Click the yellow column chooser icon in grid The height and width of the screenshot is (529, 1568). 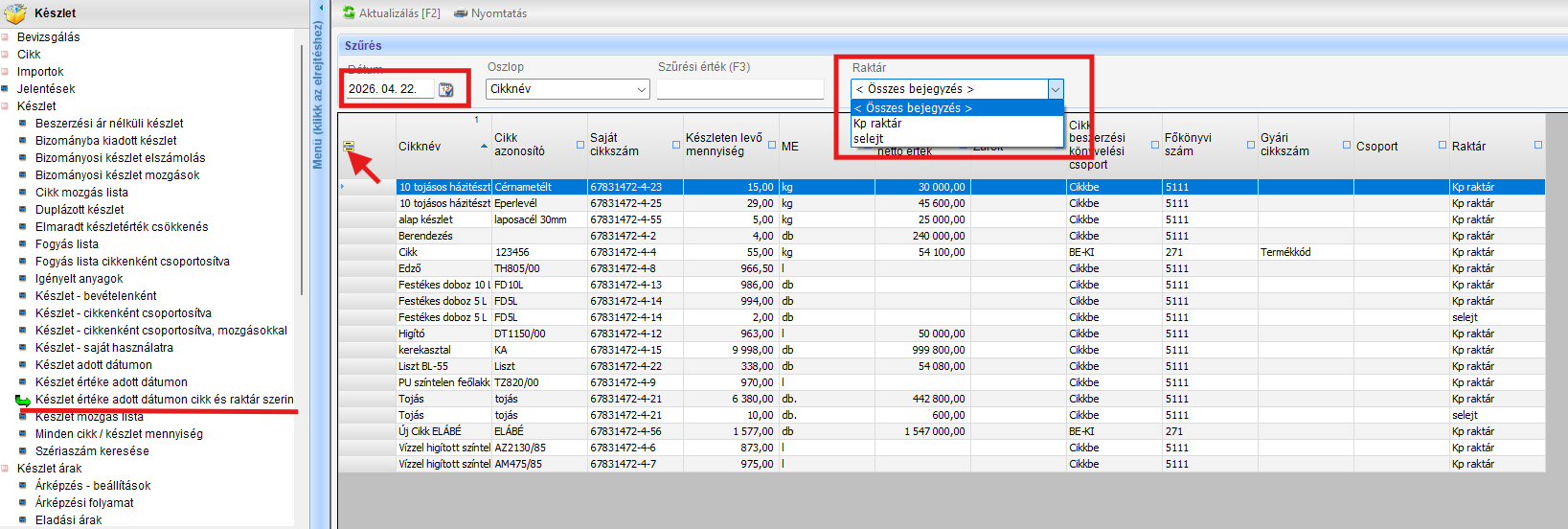349,147
